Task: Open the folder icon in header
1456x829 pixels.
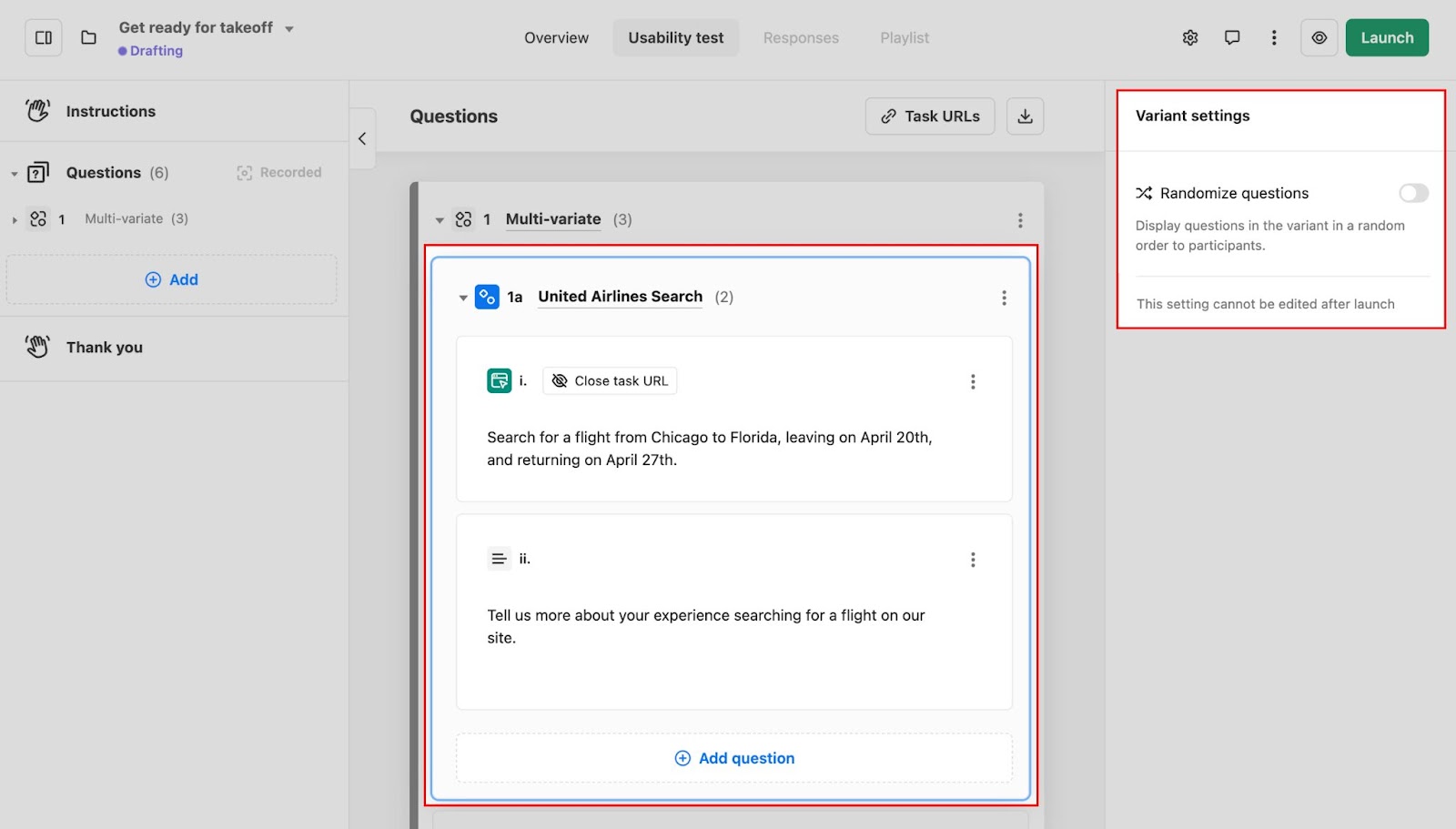Action: click(88, 37)
